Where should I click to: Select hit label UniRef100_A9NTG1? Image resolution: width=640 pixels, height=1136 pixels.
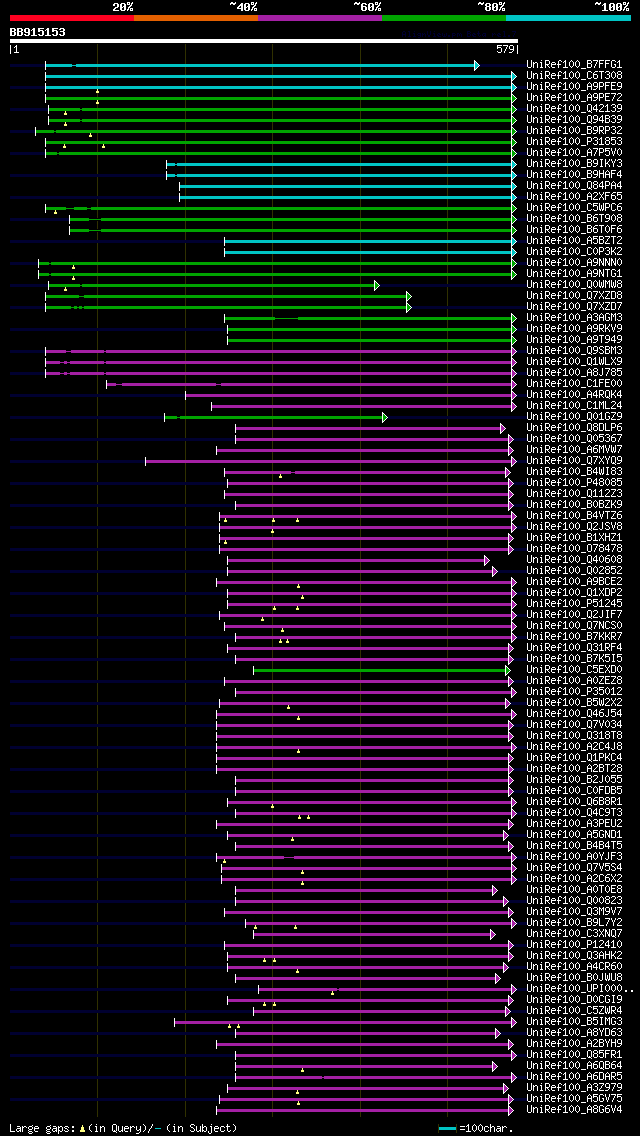click(x=574, y=274)
